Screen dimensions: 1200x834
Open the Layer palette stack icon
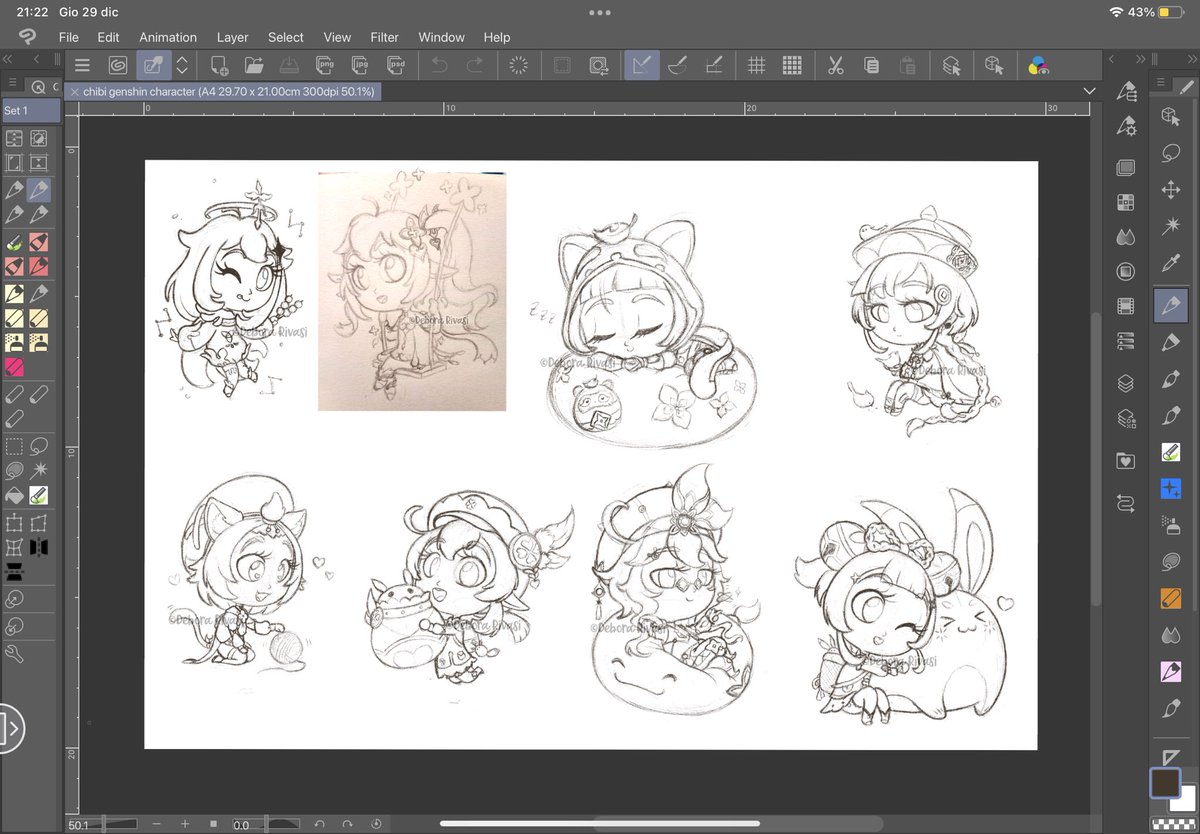pos(1126,382)
